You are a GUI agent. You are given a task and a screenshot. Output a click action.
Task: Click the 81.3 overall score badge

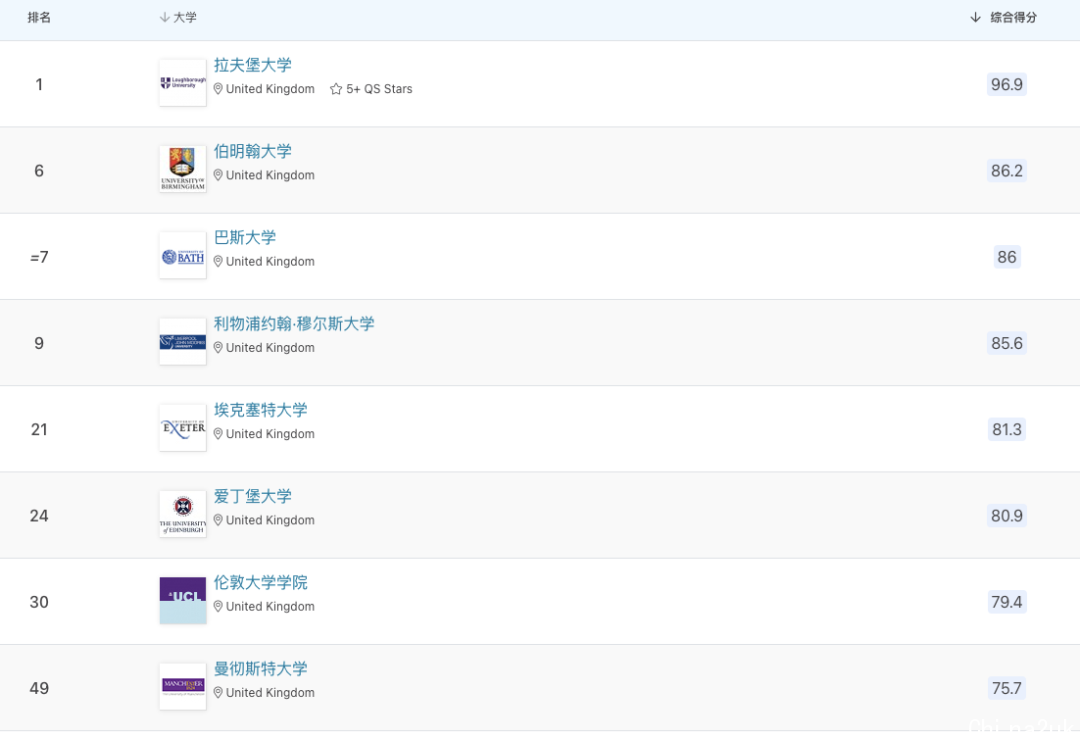1006,430
